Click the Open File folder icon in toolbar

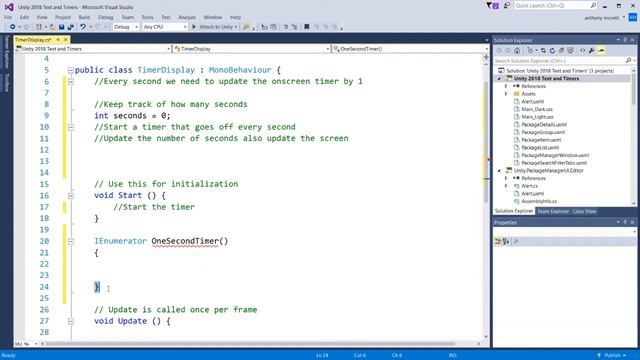coord(52,27)
